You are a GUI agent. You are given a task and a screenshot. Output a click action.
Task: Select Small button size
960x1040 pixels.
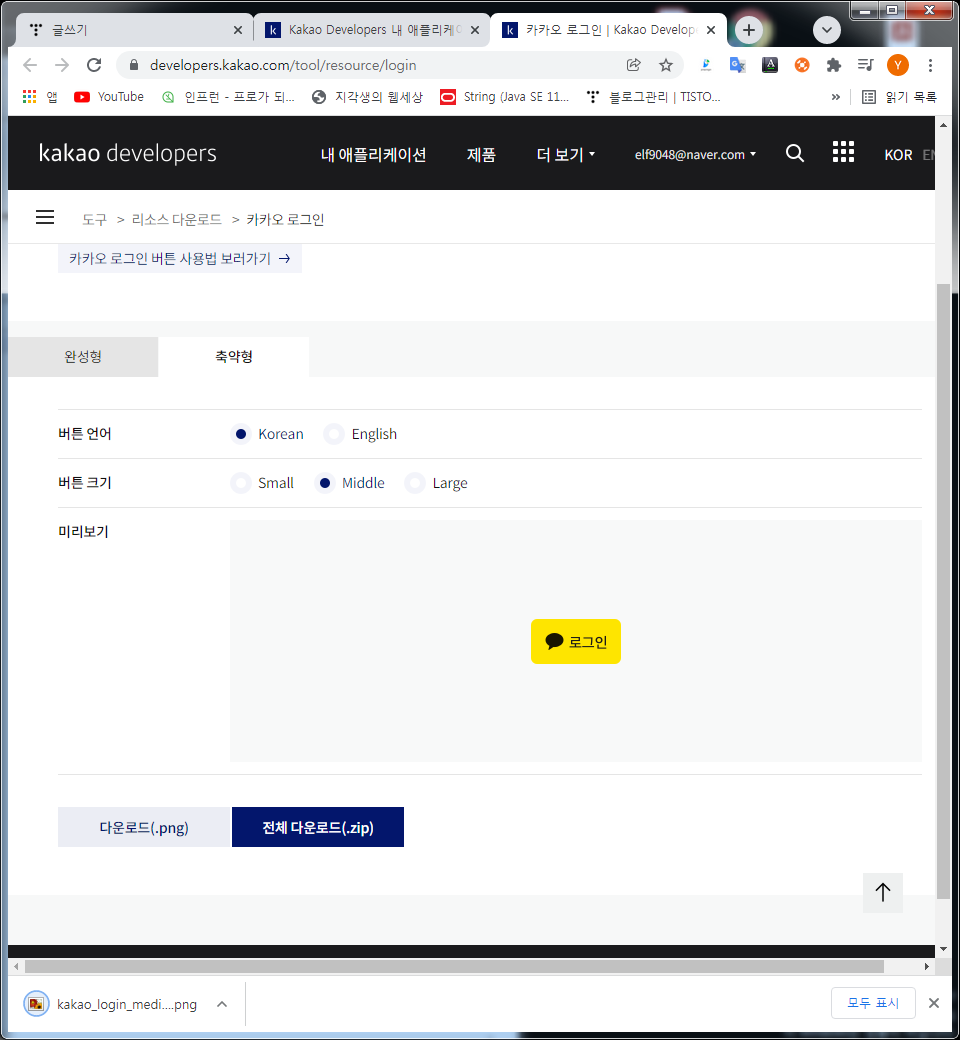241,483
